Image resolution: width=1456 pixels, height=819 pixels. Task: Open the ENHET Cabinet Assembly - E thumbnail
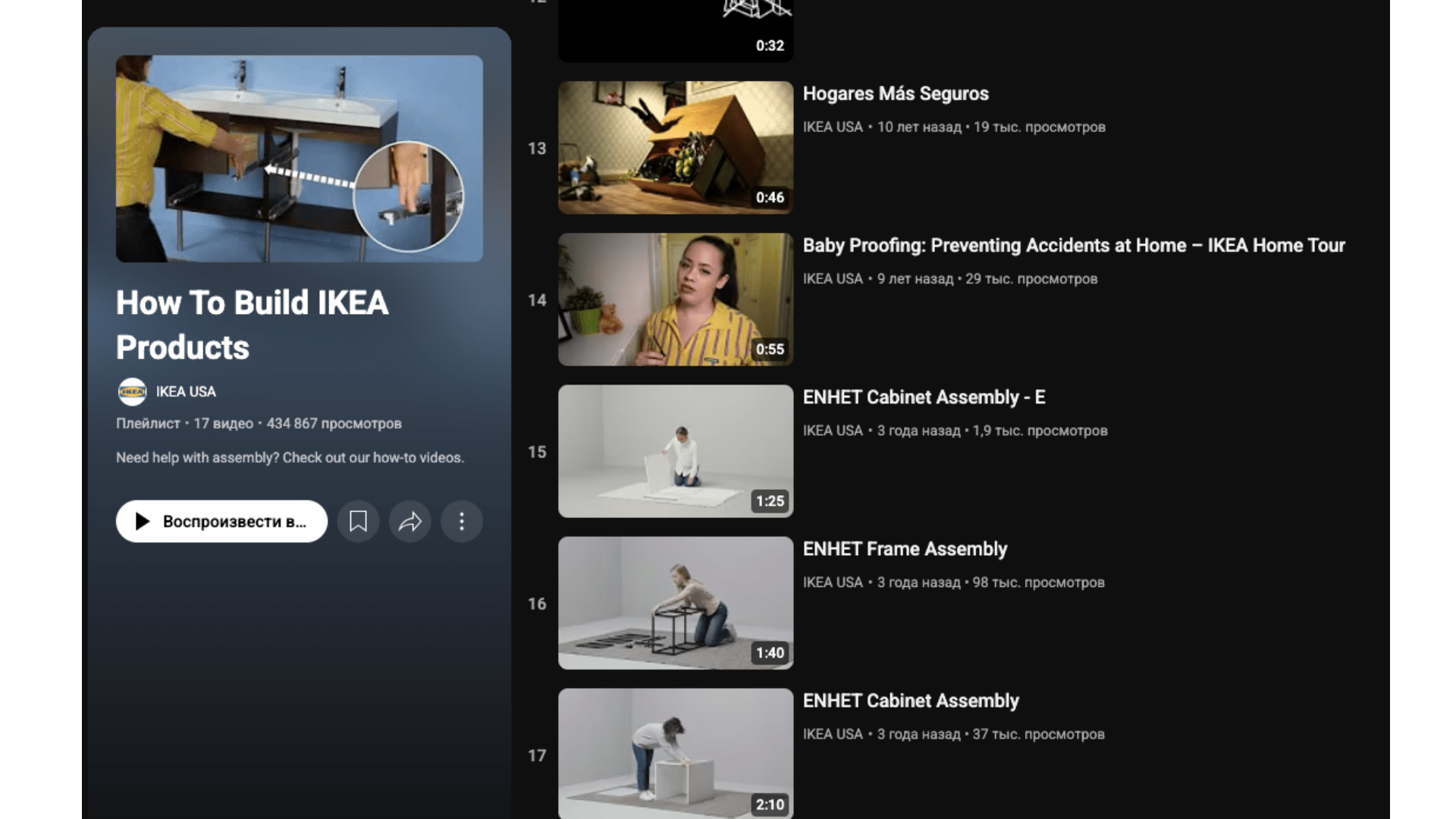tap(675, 450)
